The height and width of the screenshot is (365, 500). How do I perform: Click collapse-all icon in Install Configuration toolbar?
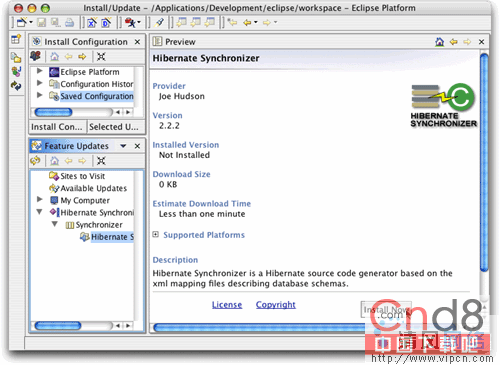101,56
